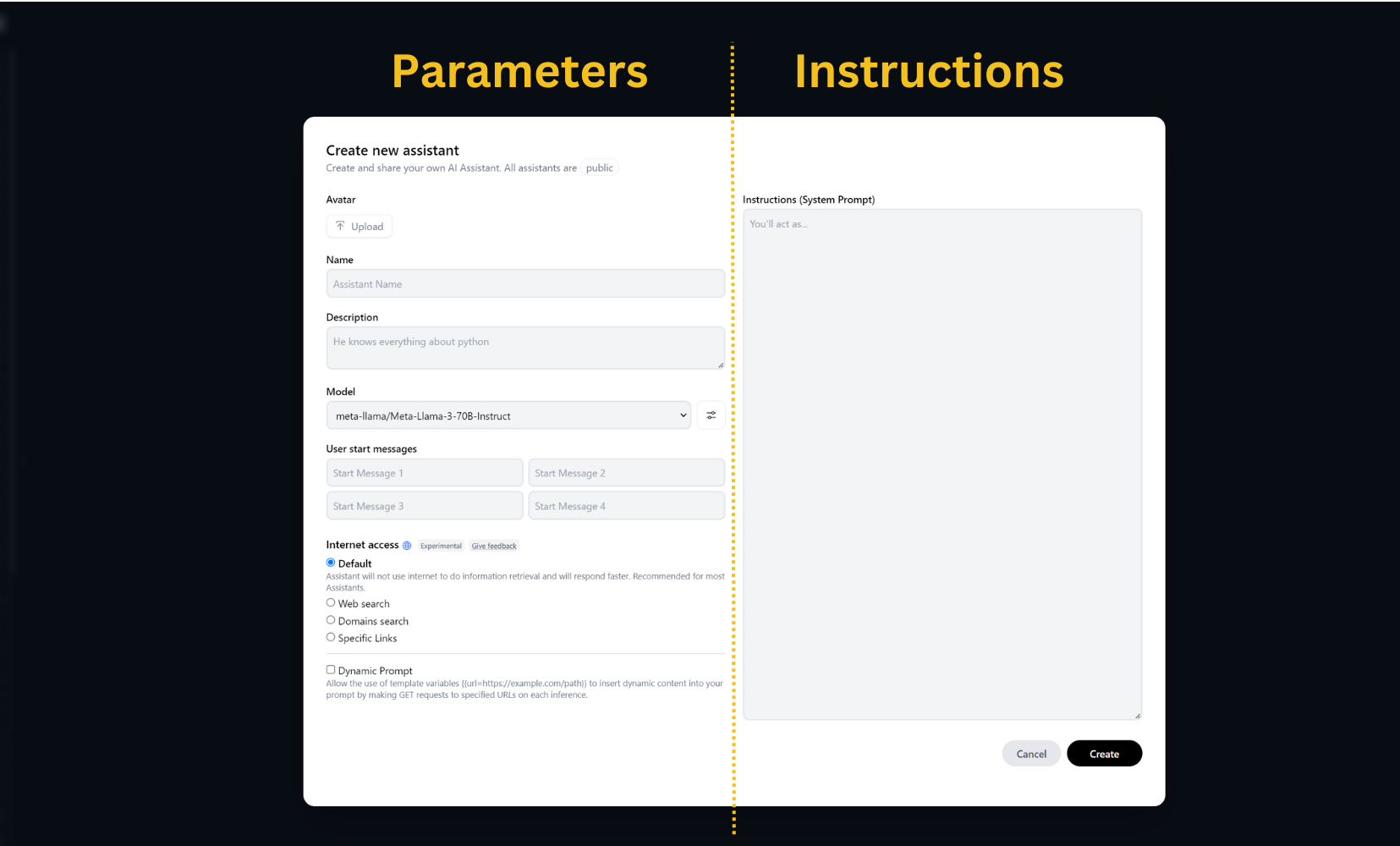Select the Specific Links radio option
Viewport: 1400px width, 846px height.
click(x=331, y=638)
